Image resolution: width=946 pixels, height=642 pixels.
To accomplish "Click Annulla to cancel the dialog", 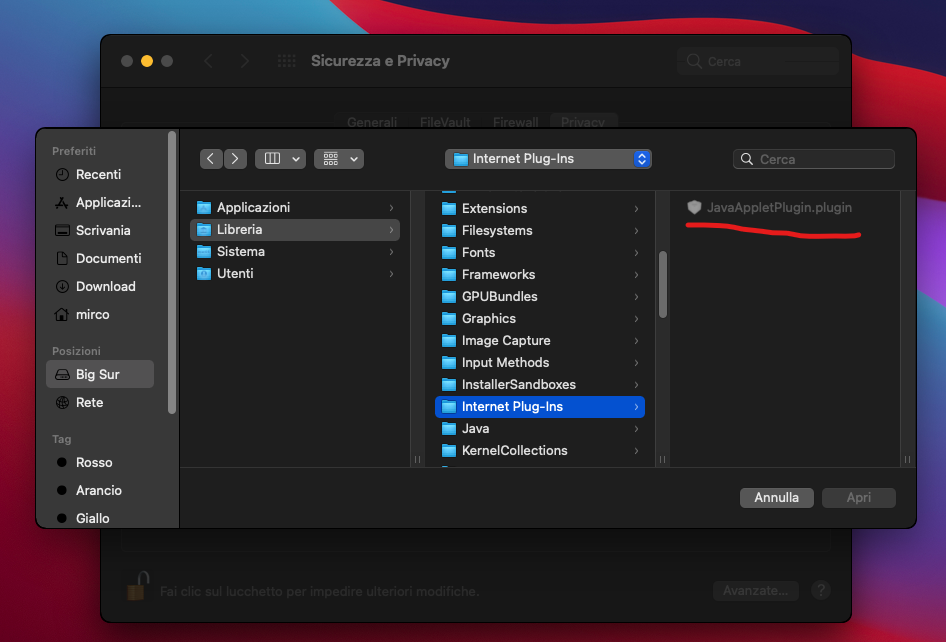I will point(776,498).
